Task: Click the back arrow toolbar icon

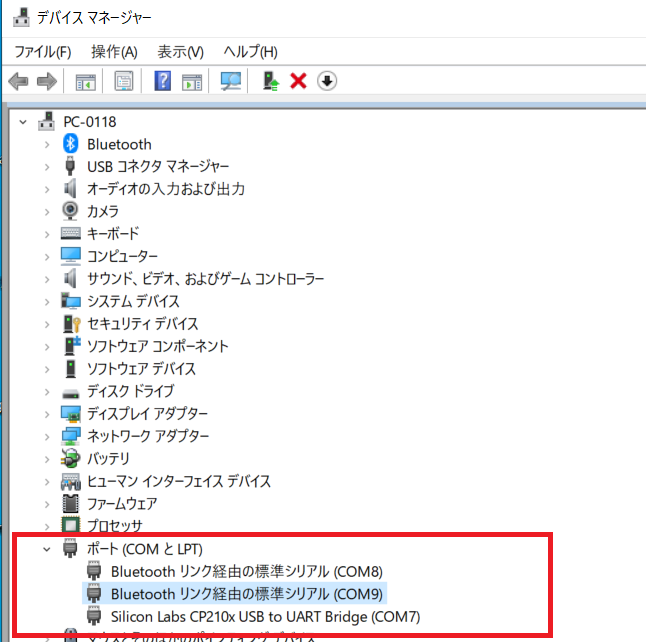Action: pos(18,81)
